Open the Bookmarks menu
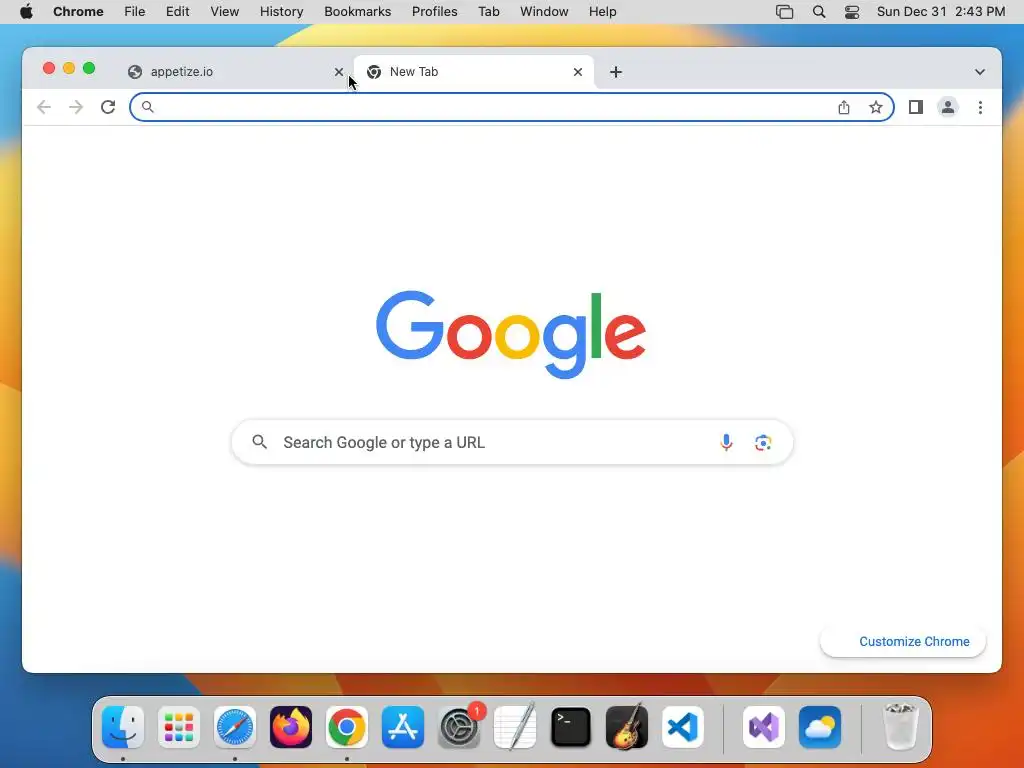This screenshot has height=768, width=1024. [357, 12]
